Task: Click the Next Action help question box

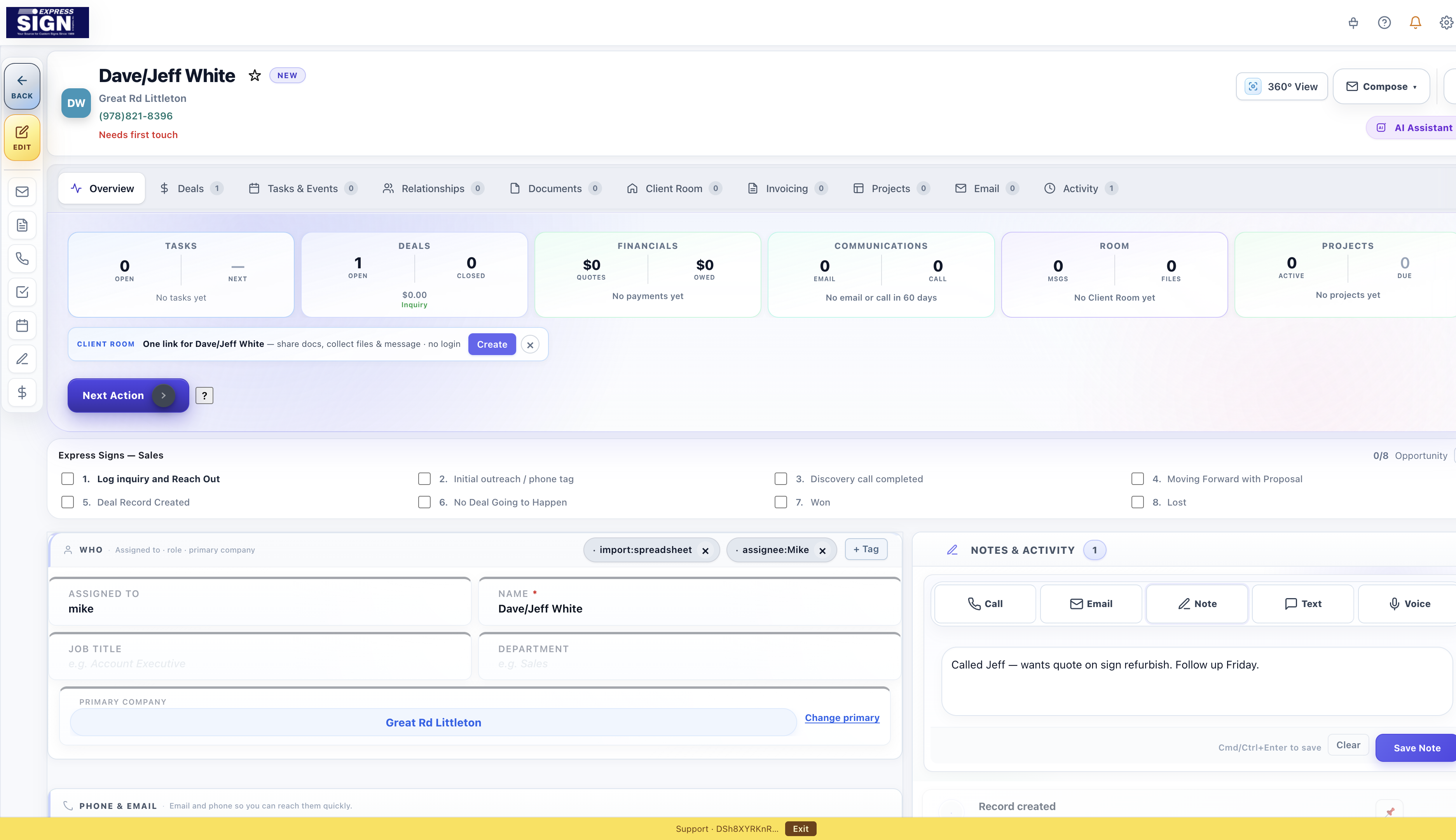Action: tap(204, 395)
